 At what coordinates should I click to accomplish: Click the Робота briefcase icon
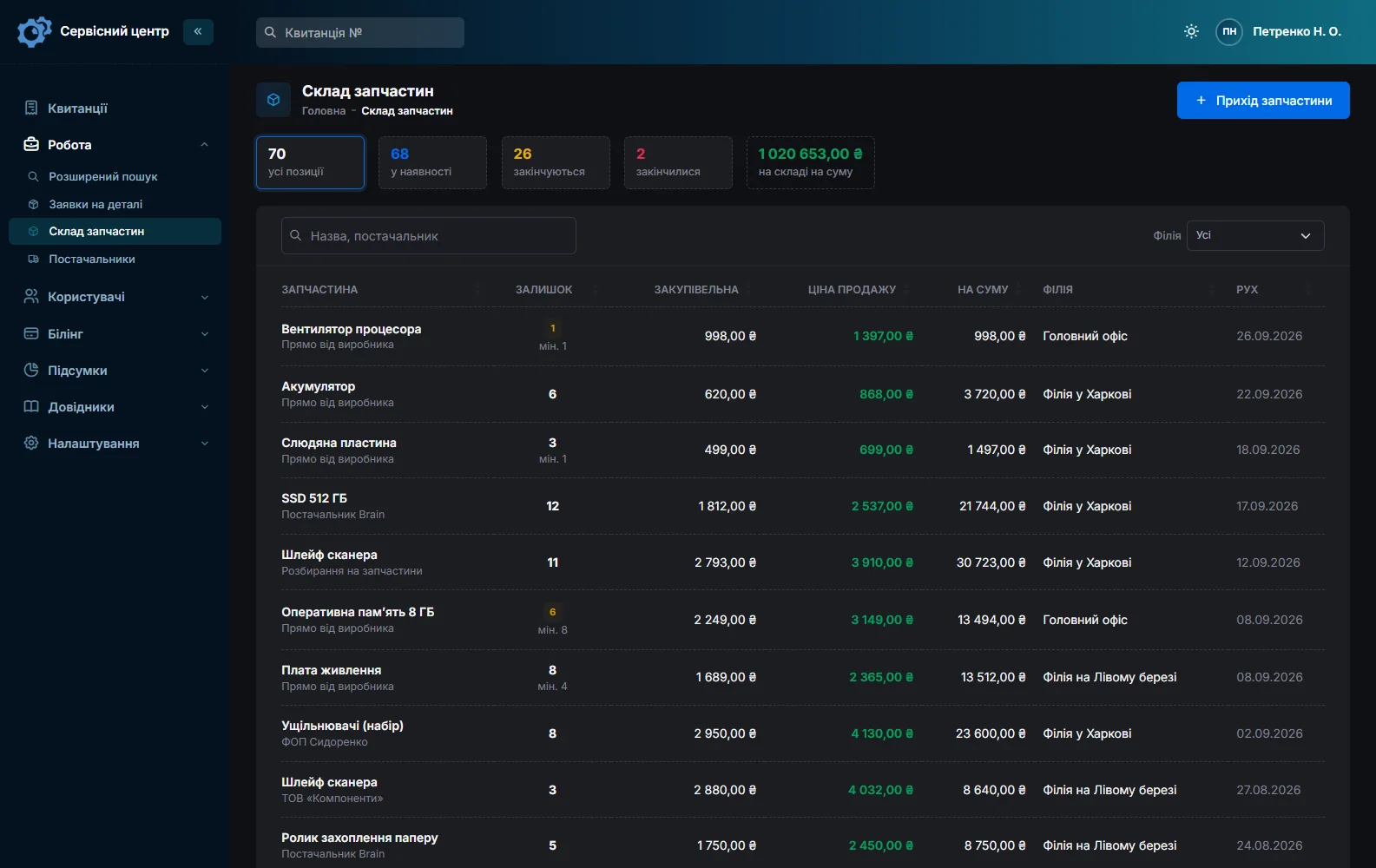(31, 144)
